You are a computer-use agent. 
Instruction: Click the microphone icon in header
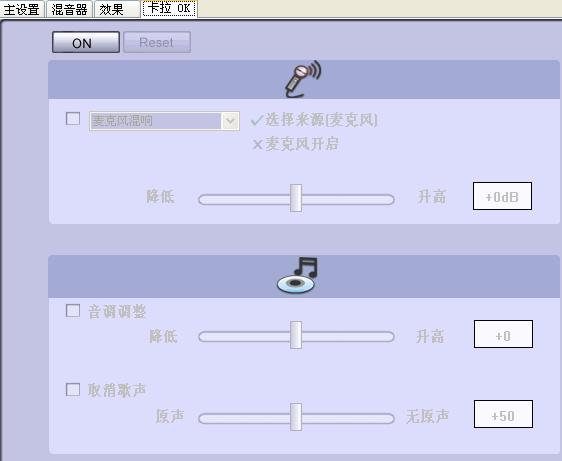pyautogui.click(x=303, y=79)
